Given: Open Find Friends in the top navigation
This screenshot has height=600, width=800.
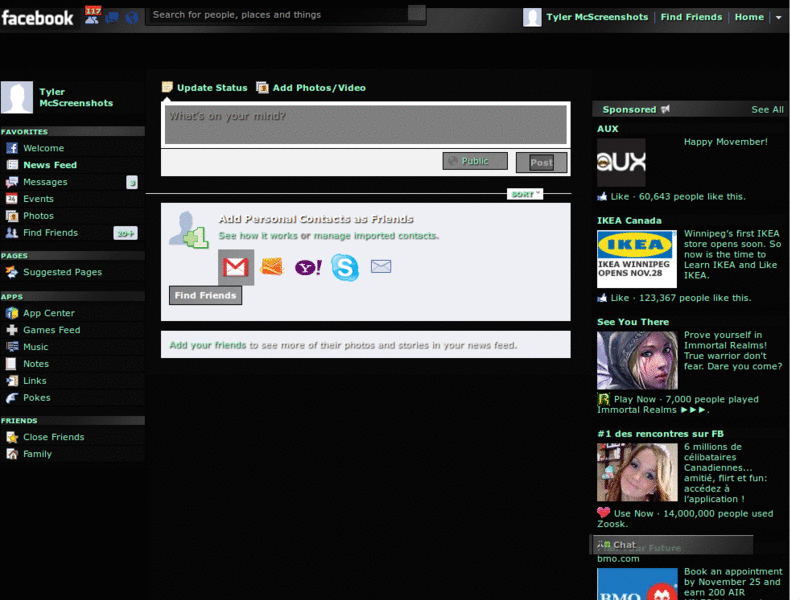Looking at the screenshot, I should tap(691, 17).
